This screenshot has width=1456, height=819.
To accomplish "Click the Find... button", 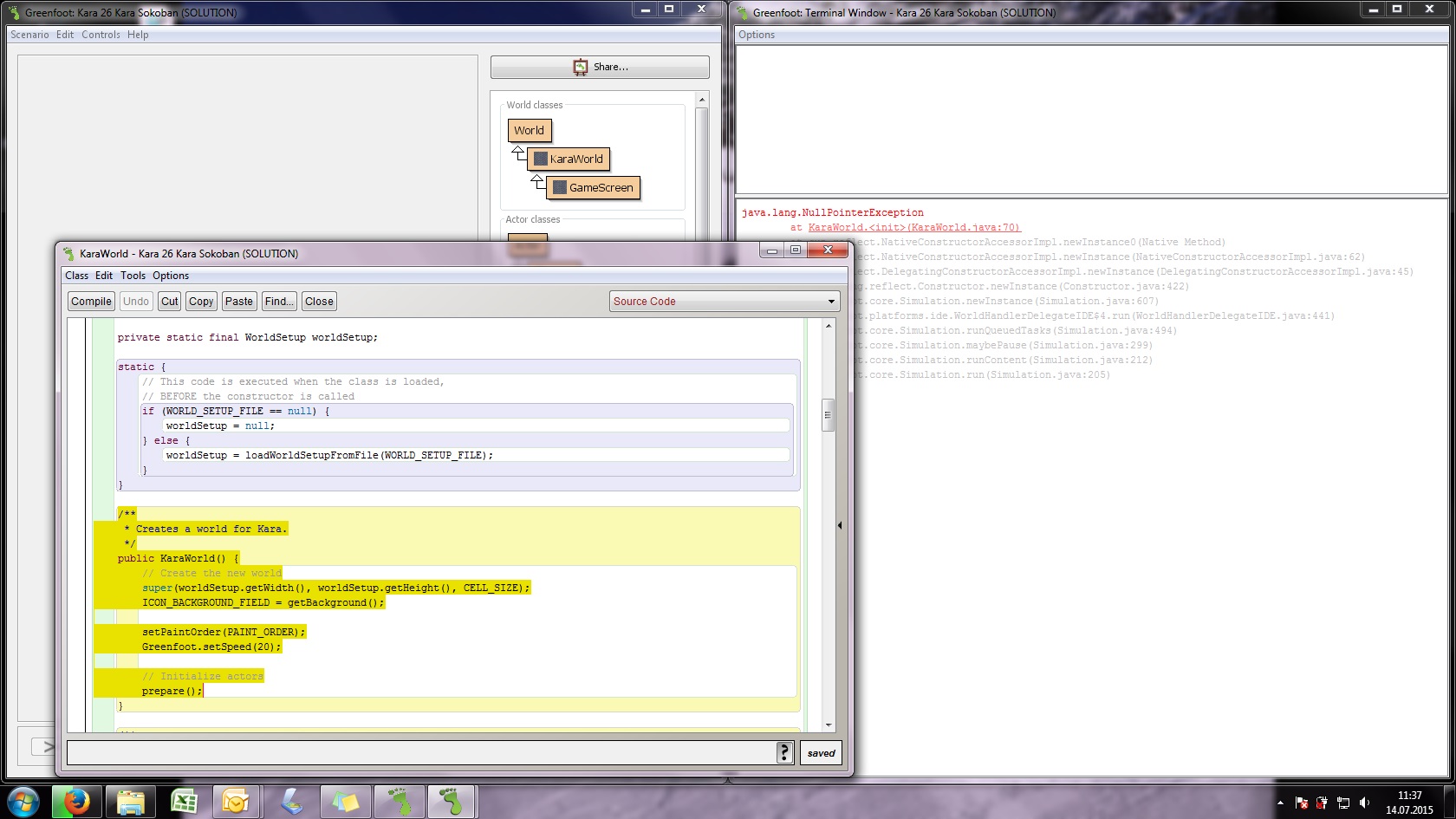I will [x=279, y=302].
